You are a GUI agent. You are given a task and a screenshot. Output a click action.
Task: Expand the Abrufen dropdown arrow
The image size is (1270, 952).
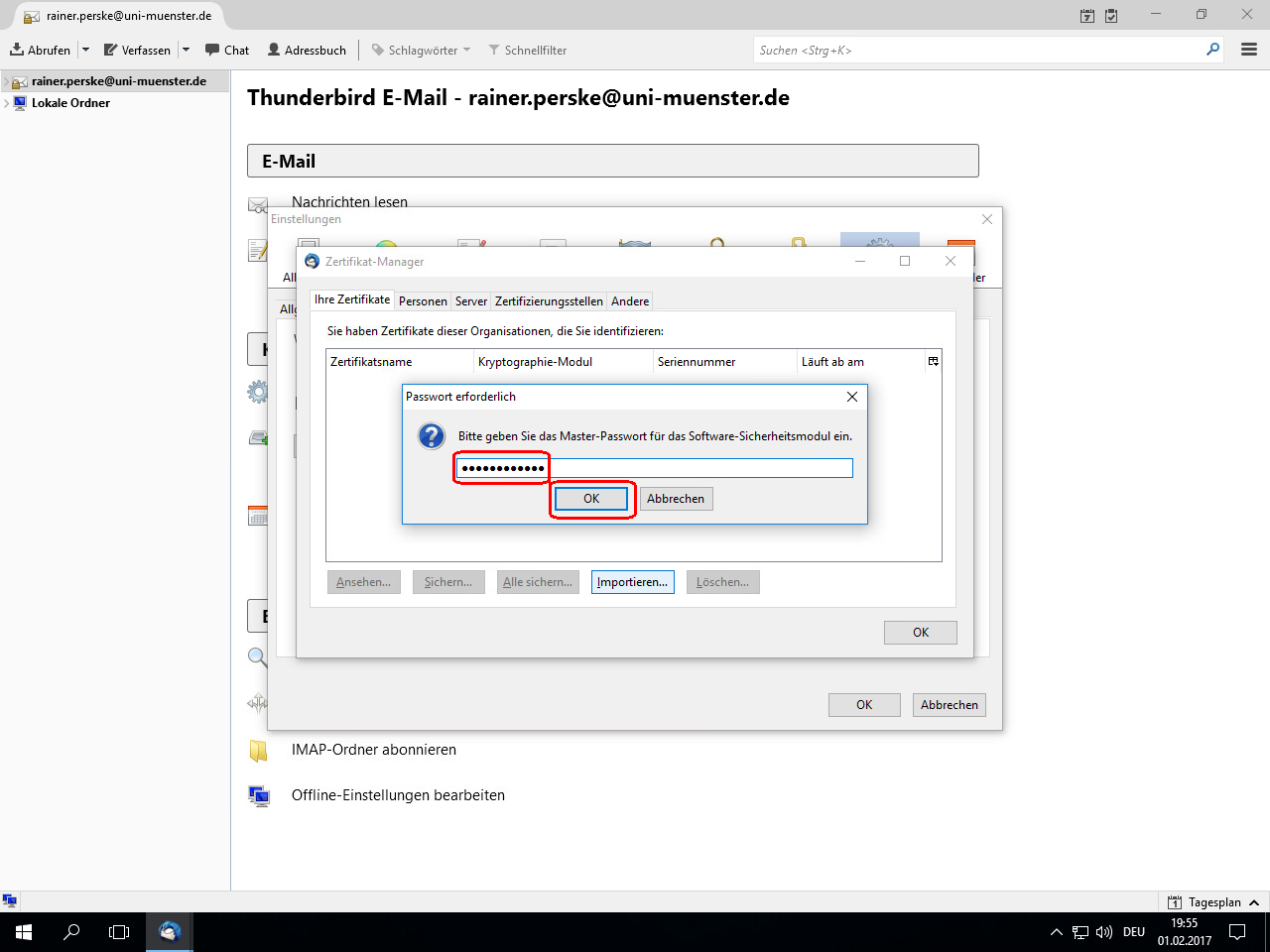pyautogui.click(x=86, y=50)
